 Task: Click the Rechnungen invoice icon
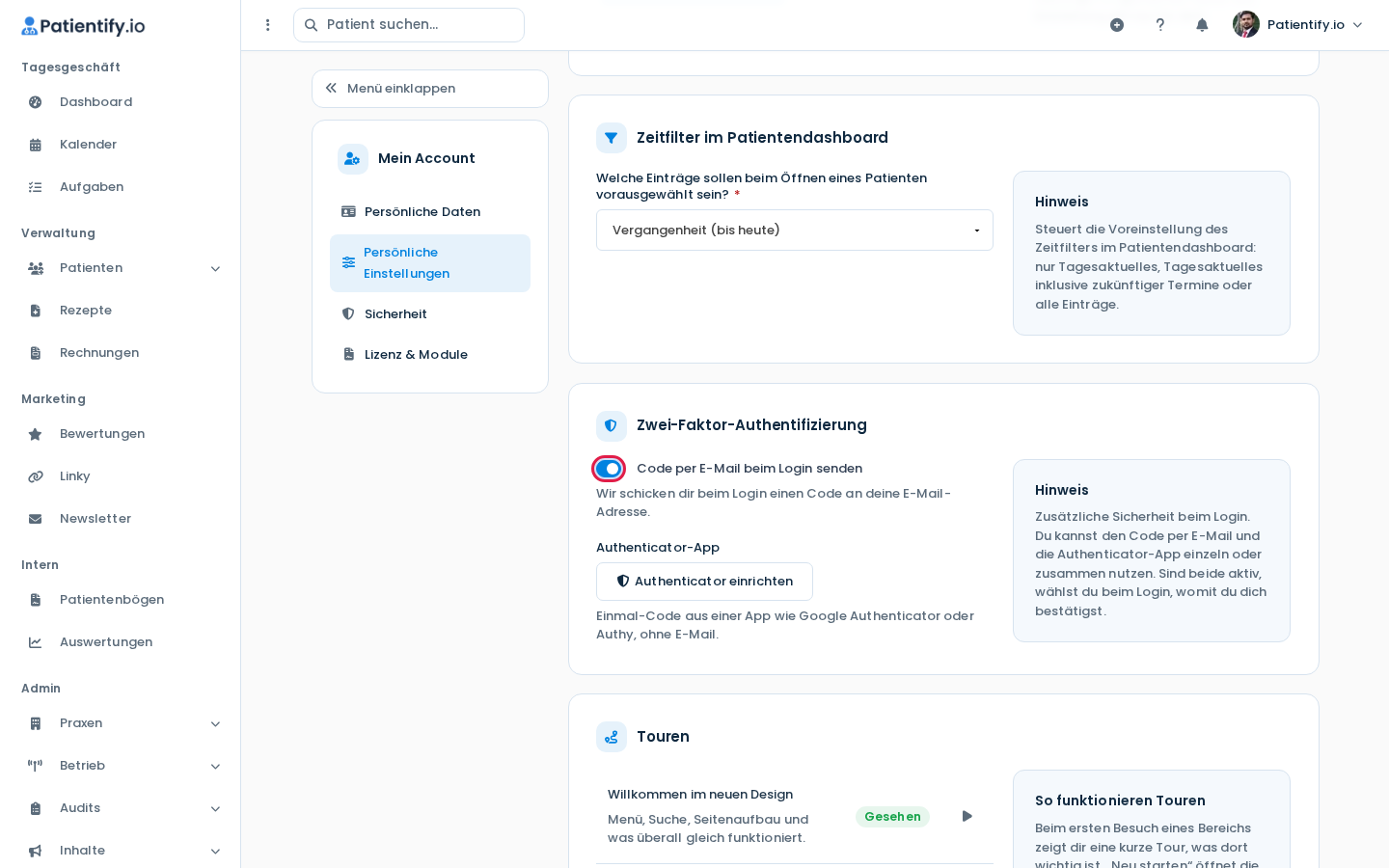36,353
